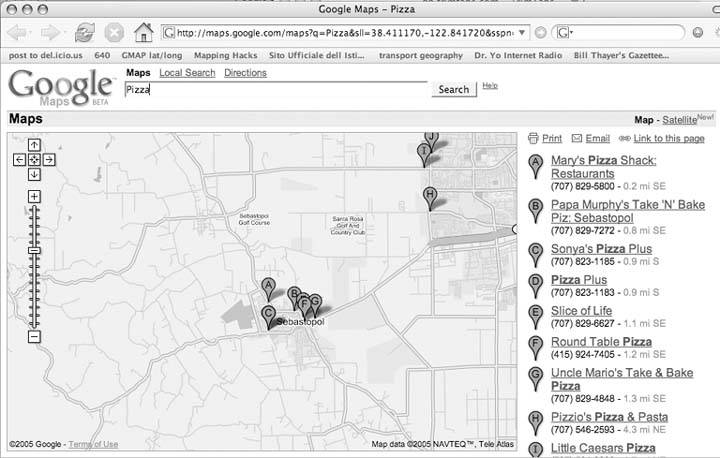Zoom out with the minus button

(34, 337)
